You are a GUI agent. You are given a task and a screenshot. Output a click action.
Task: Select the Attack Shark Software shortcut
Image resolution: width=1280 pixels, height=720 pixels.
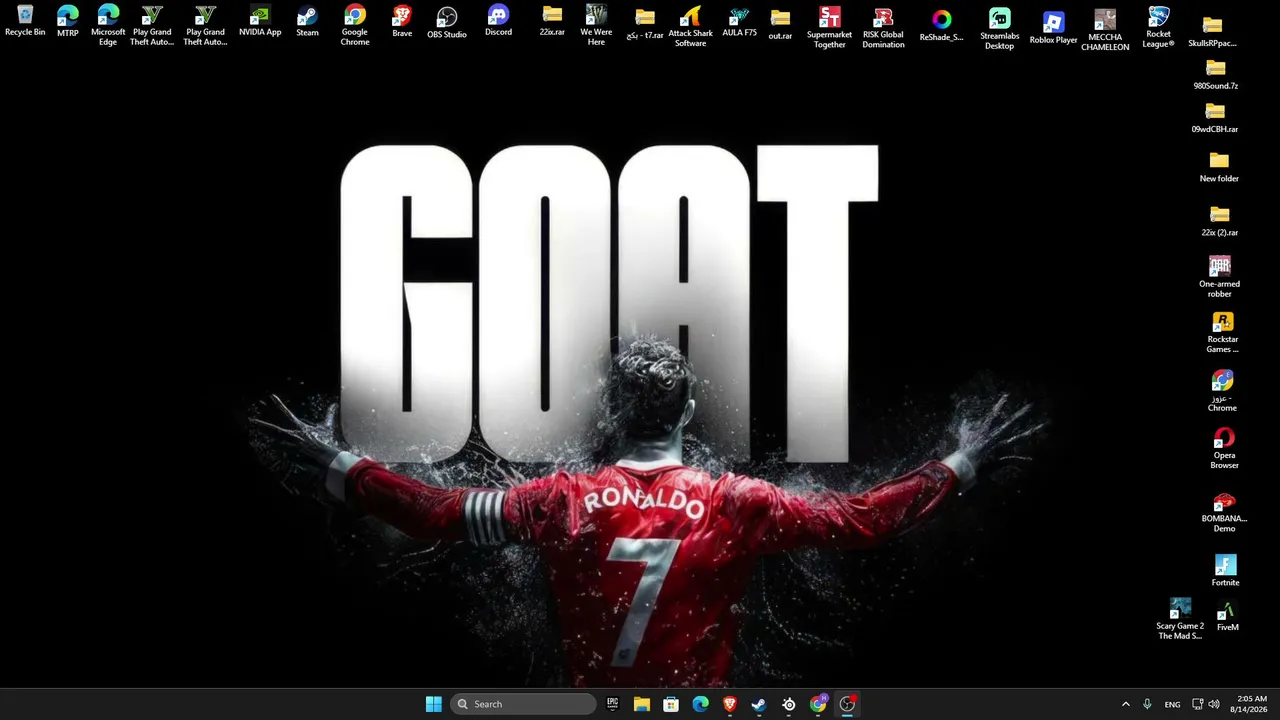(690, 27)
